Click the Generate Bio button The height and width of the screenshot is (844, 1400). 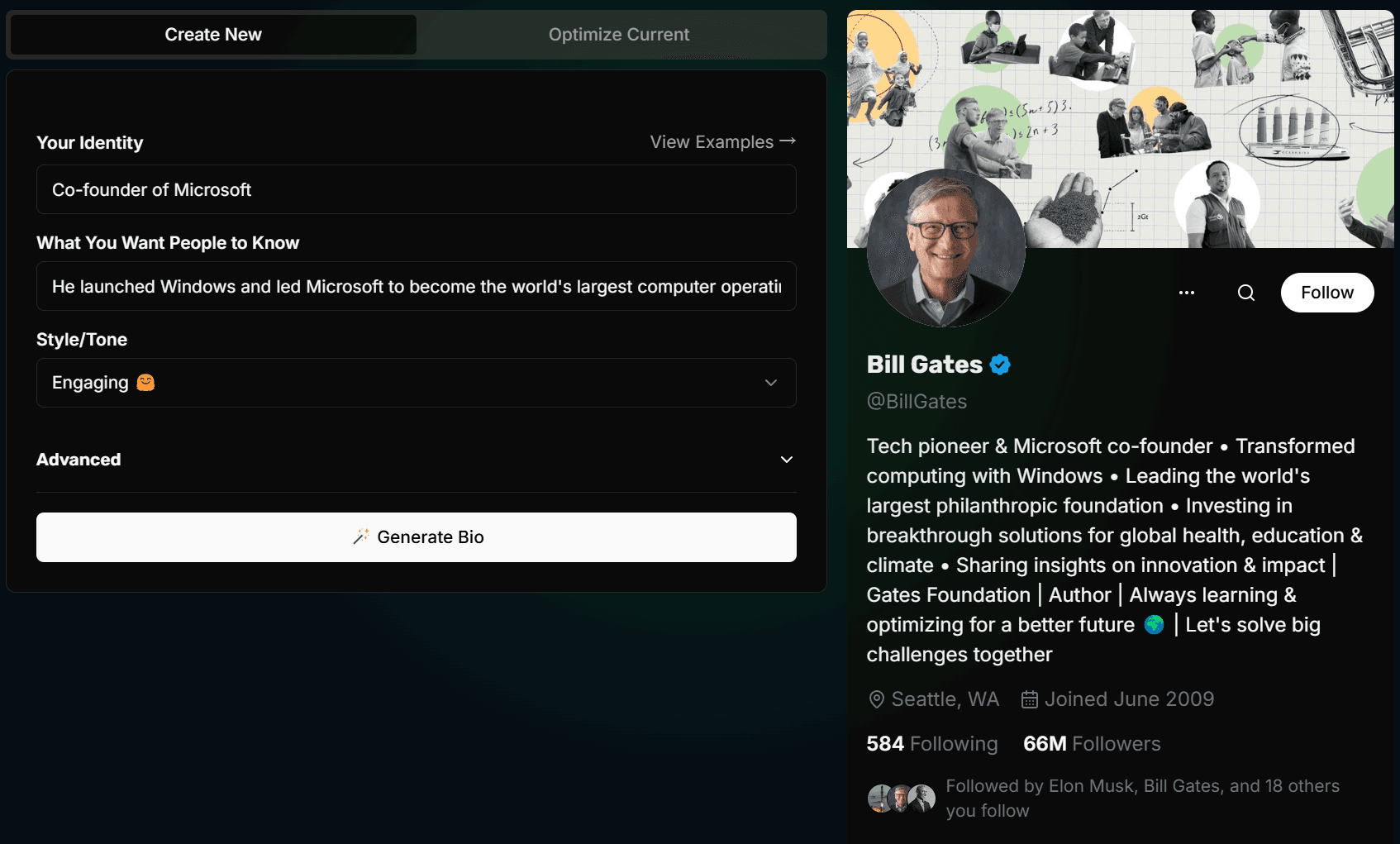point(417,537)
